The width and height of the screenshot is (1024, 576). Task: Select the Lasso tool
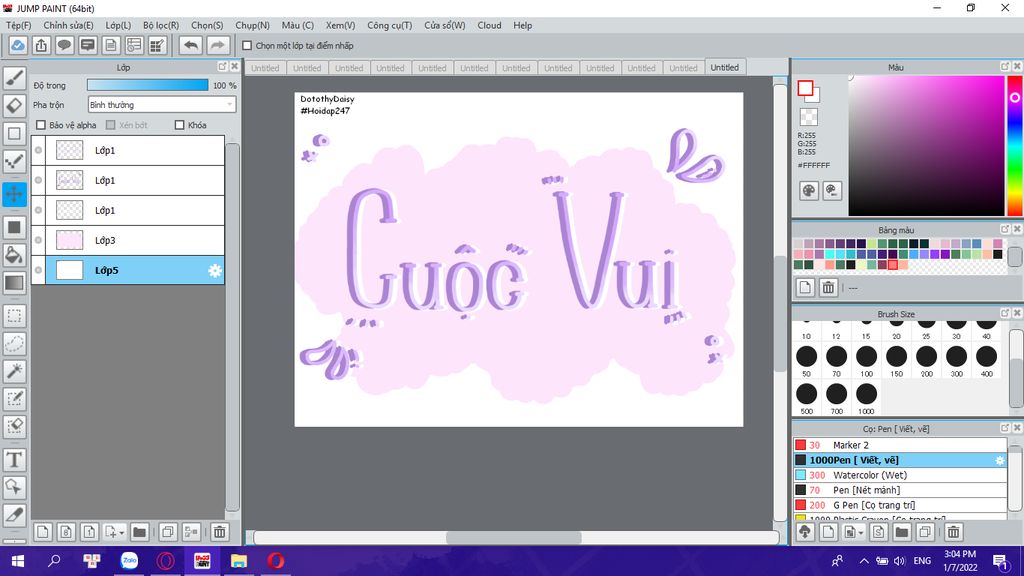click(x=14, y=344)
